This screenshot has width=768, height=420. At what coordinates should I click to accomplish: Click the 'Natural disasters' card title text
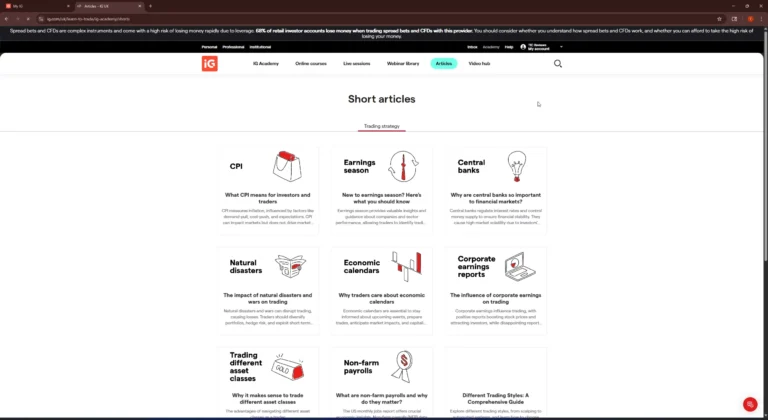point(246,267)
